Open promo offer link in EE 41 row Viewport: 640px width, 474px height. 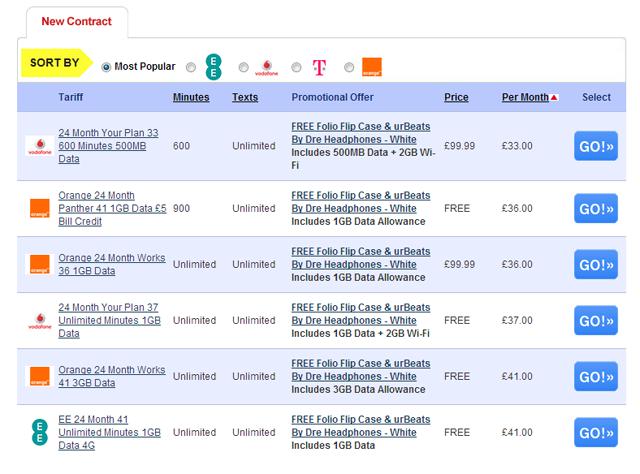361,425
